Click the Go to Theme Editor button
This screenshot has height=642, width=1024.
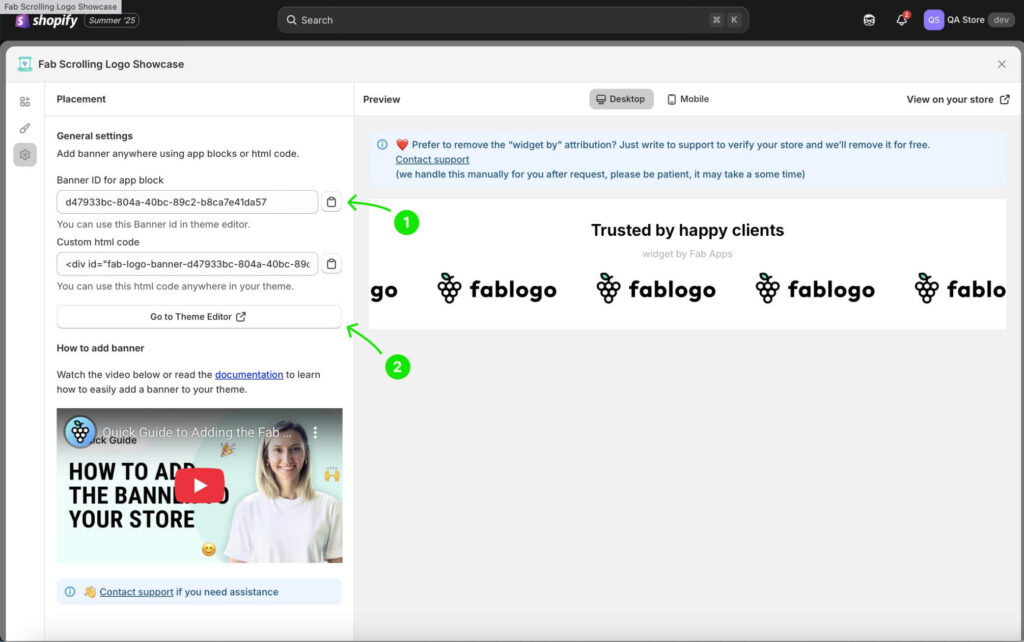199,317
